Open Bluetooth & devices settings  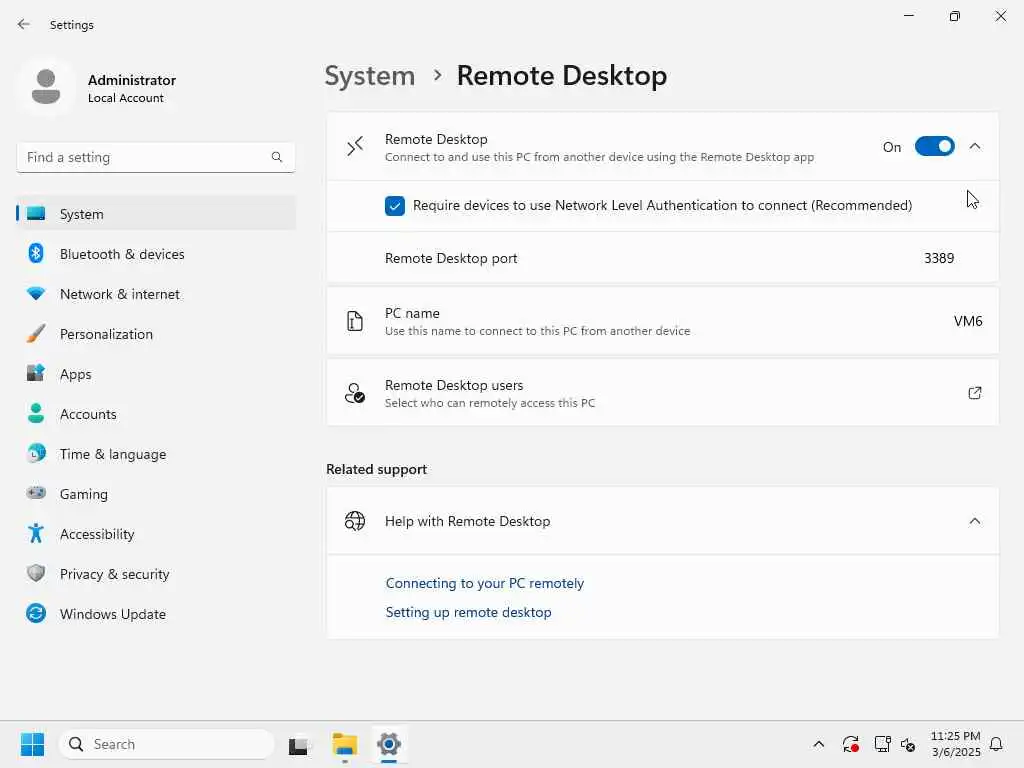tap(155, 254)
